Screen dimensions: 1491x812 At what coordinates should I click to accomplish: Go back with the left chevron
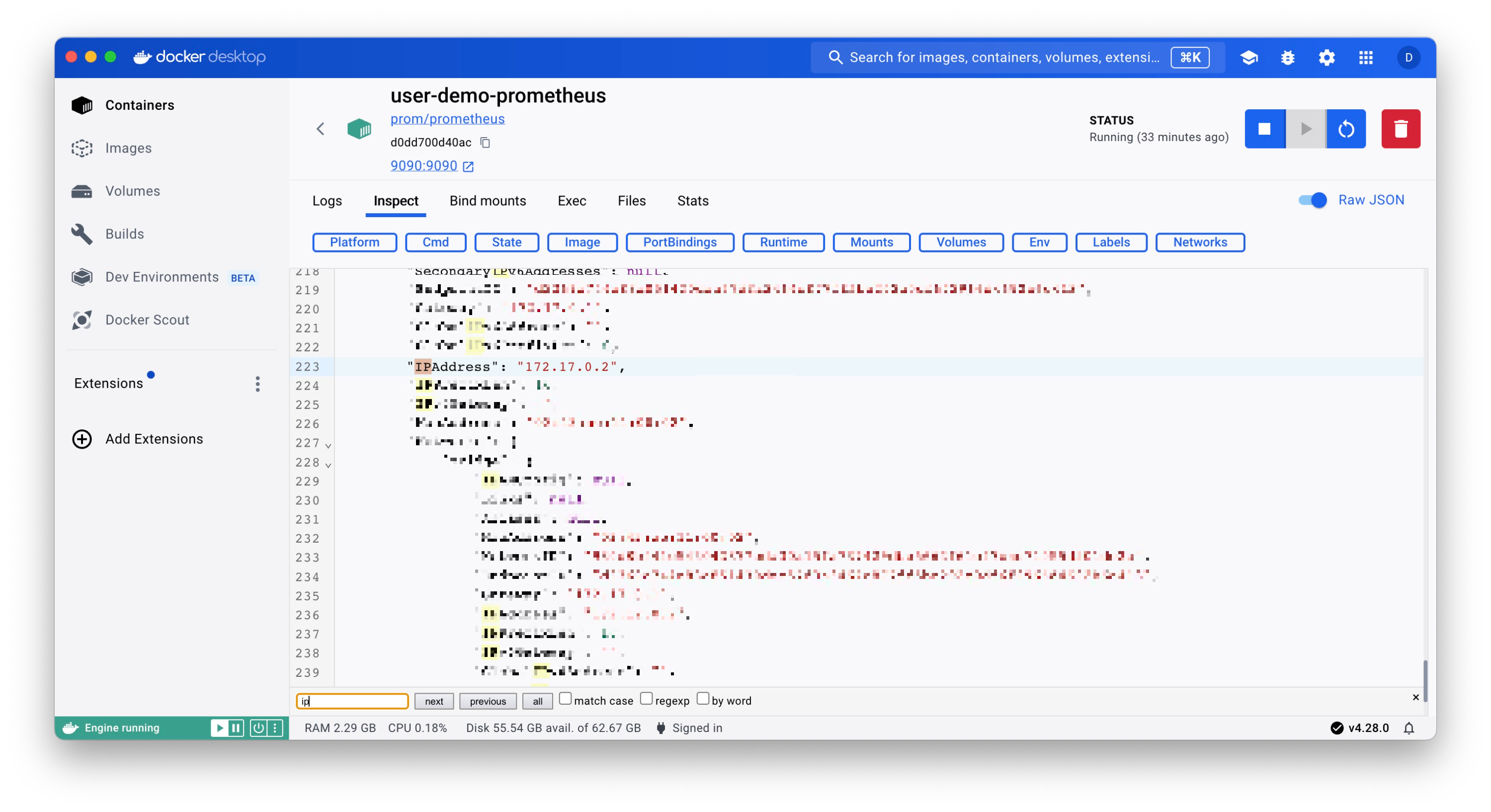click(x=321, y=129)
